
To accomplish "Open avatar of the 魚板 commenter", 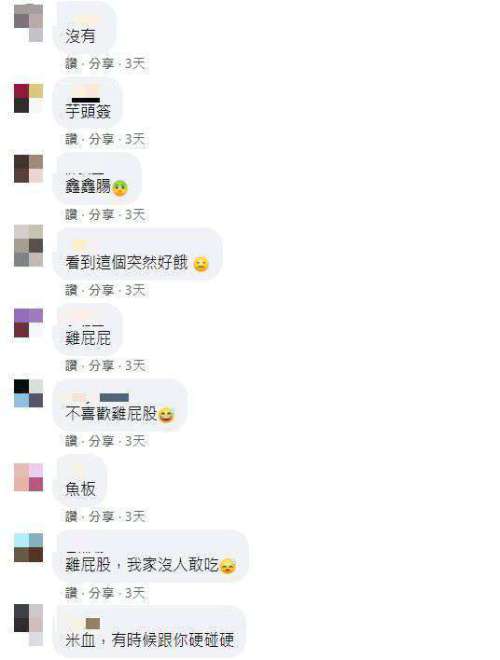I will click(x=29, y=477).
